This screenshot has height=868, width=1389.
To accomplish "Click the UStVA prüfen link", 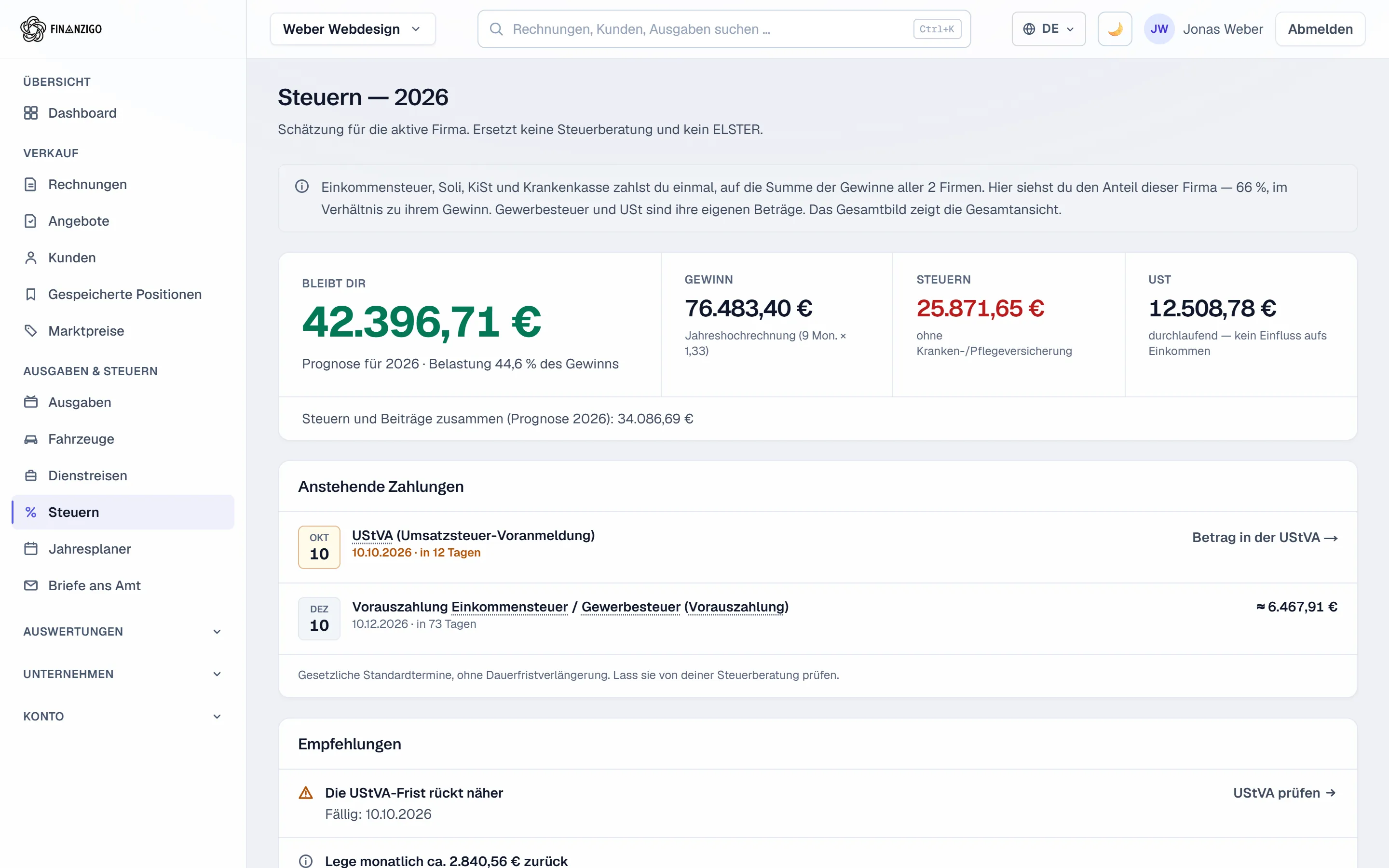I will tap(1285, 793).
